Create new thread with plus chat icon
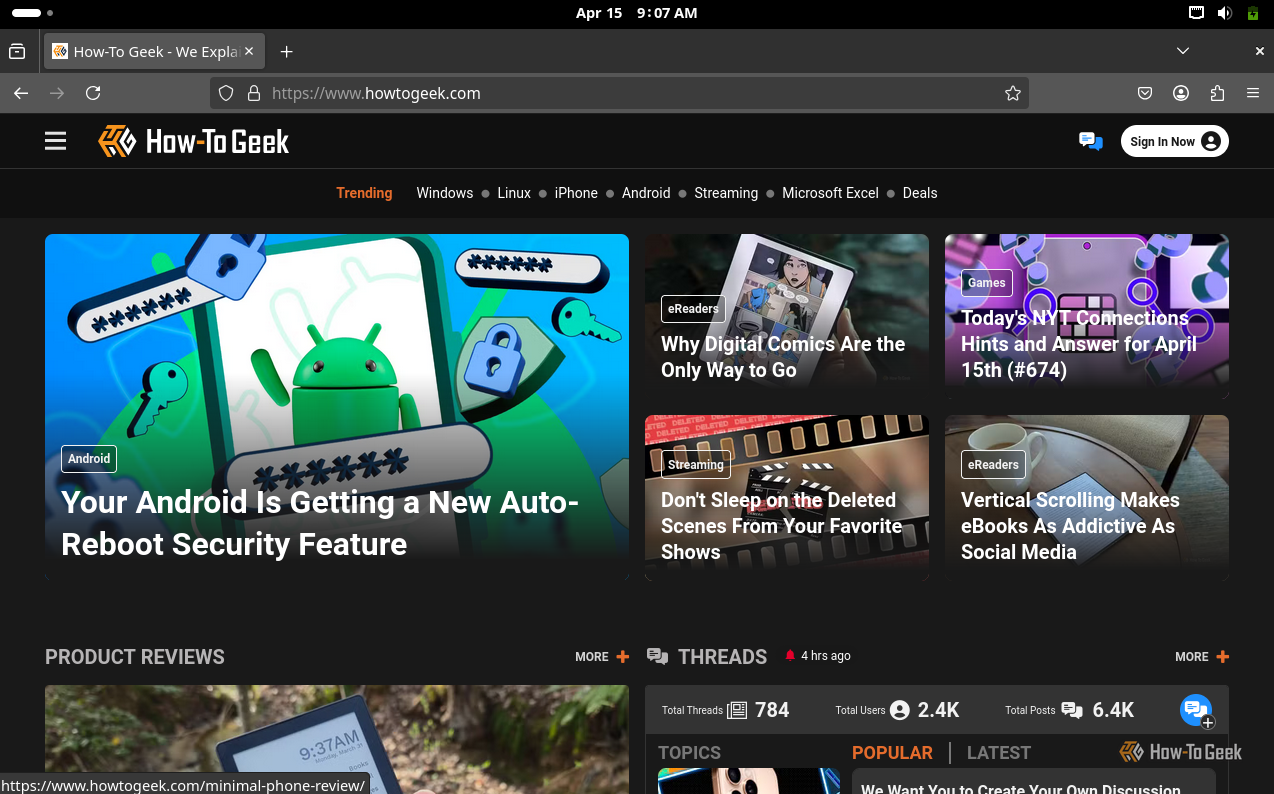Viewport: 1274px width, 794px height. tap(1196, 711)
